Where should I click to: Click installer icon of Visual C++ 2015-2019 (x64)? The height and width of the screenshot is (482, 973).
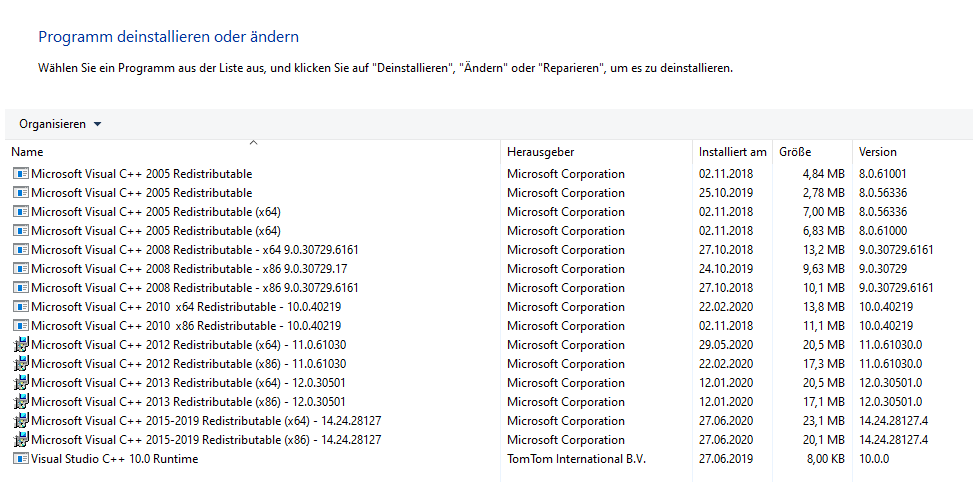[21, 421]
